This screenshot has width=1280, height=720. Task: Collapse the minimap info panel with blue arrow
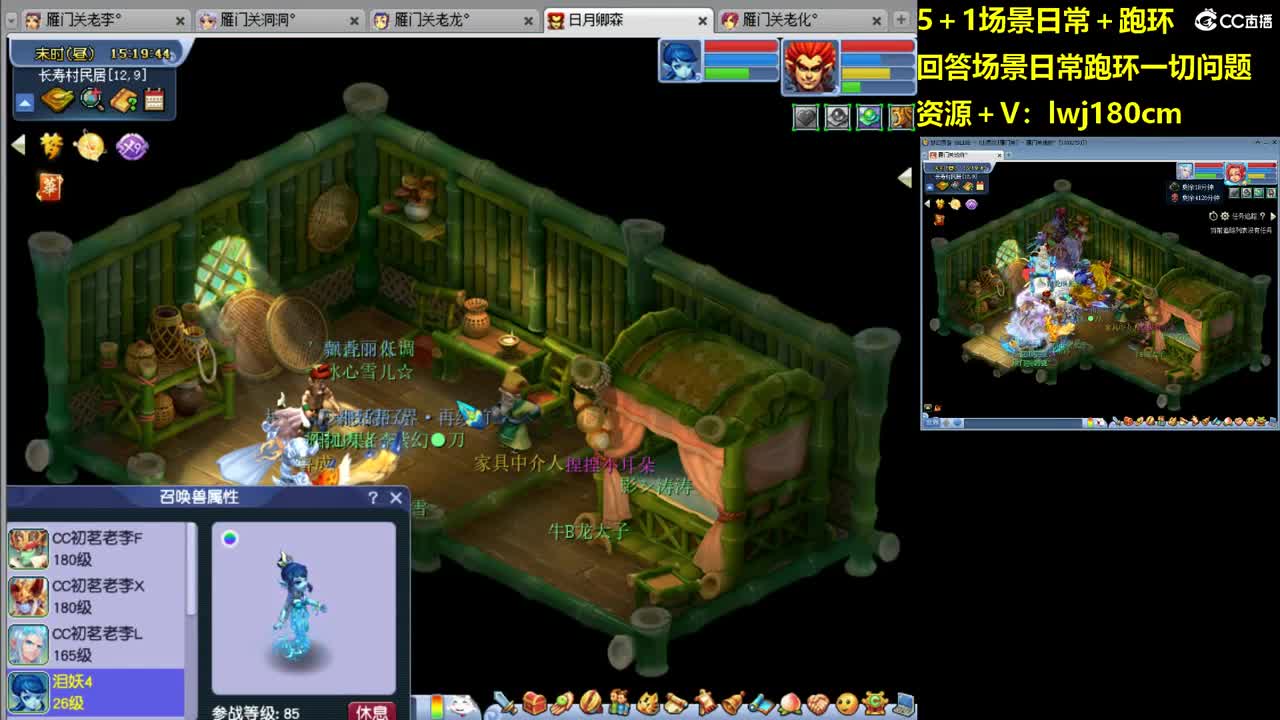coord(25,102)
